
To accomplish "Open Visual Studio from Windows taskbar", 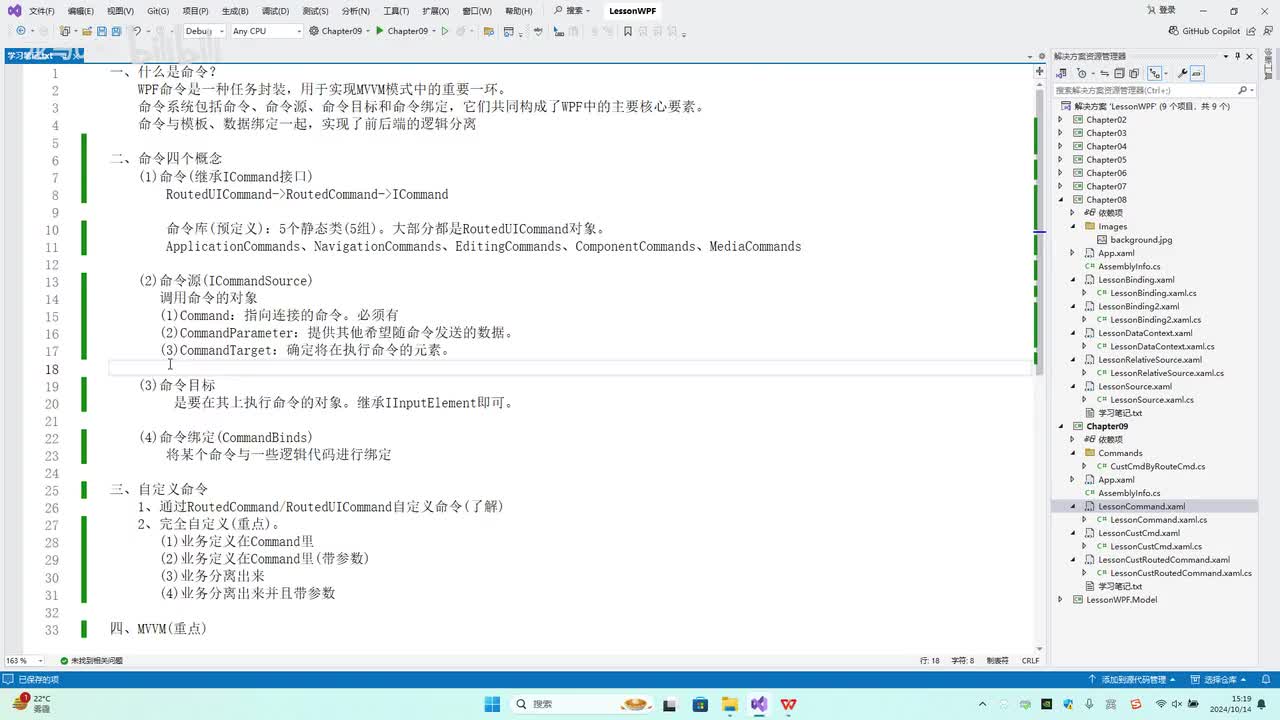I will point(759,704).
